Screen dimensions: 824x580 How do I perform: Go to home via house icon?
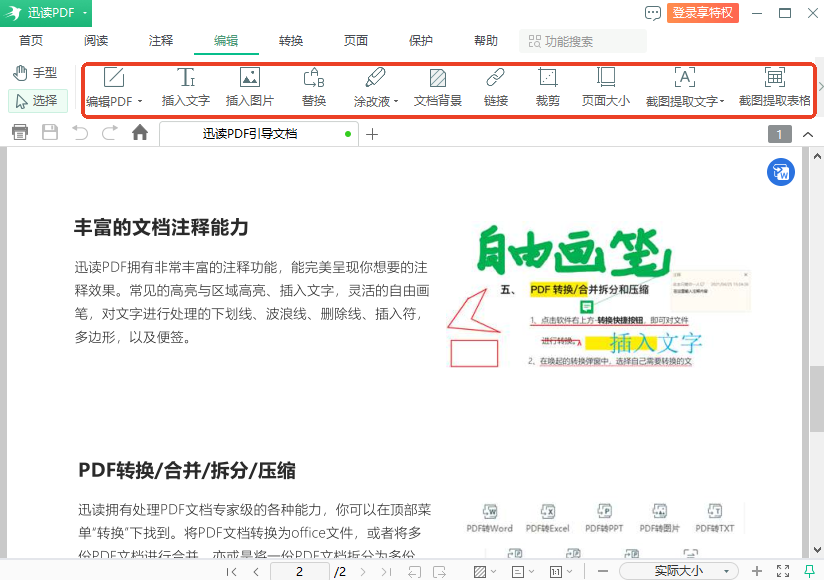click(x=140, y=132)
